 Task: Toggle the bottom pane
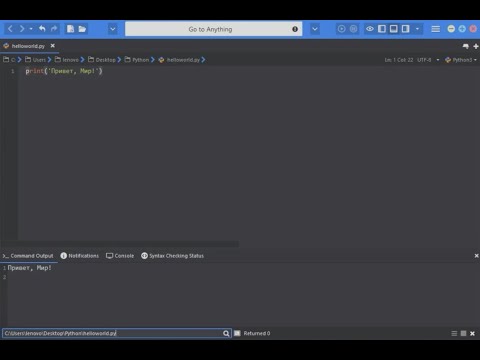pos(394,29)
